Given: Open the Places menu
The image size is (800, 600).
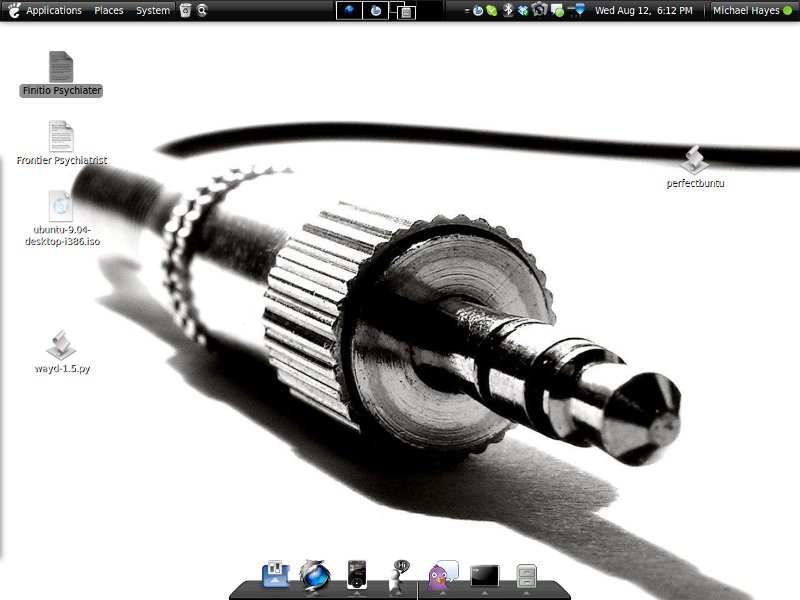Looking at the screenshot, I should (x=109, y=10).
